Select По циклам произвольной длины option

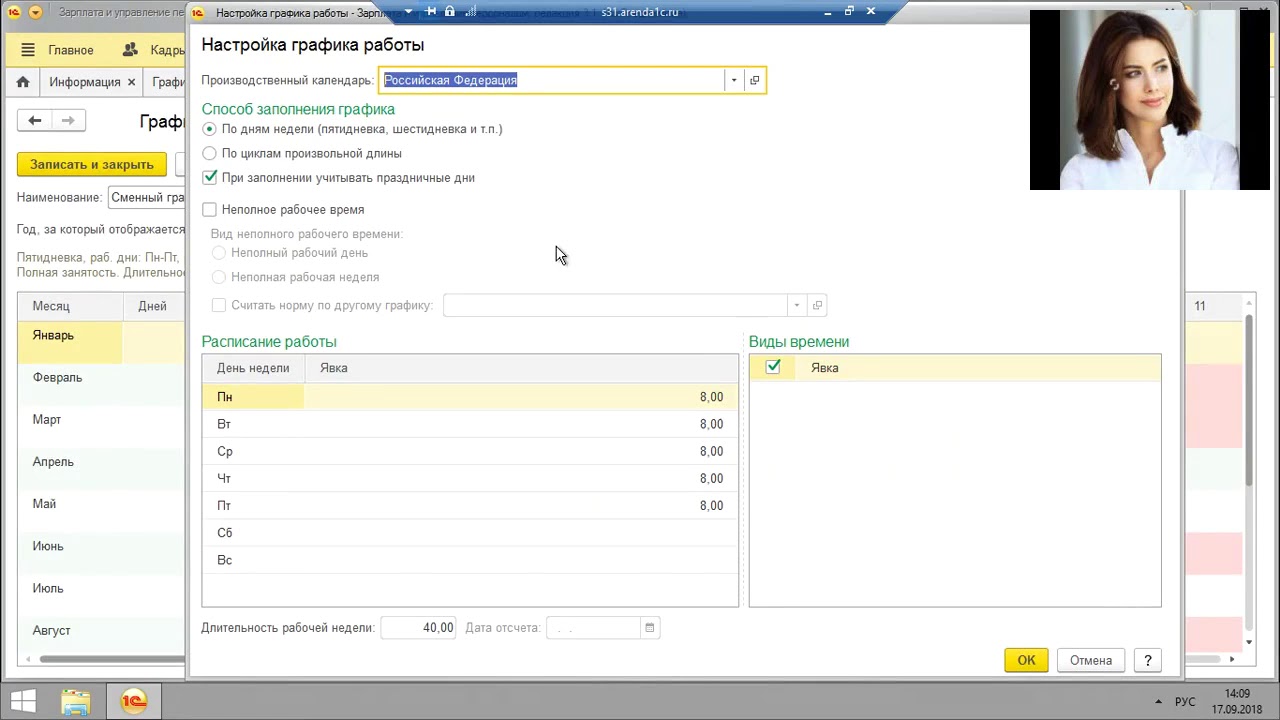pyautogui.click(x=209, y=153)
